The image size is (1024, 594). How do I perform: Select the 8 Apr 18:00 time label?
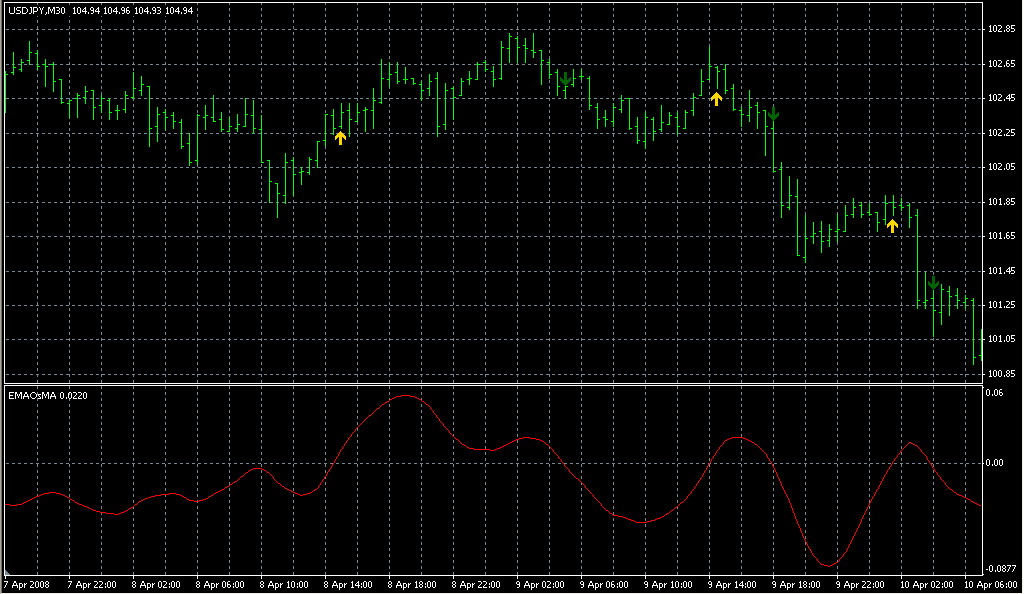coord(412,584)
